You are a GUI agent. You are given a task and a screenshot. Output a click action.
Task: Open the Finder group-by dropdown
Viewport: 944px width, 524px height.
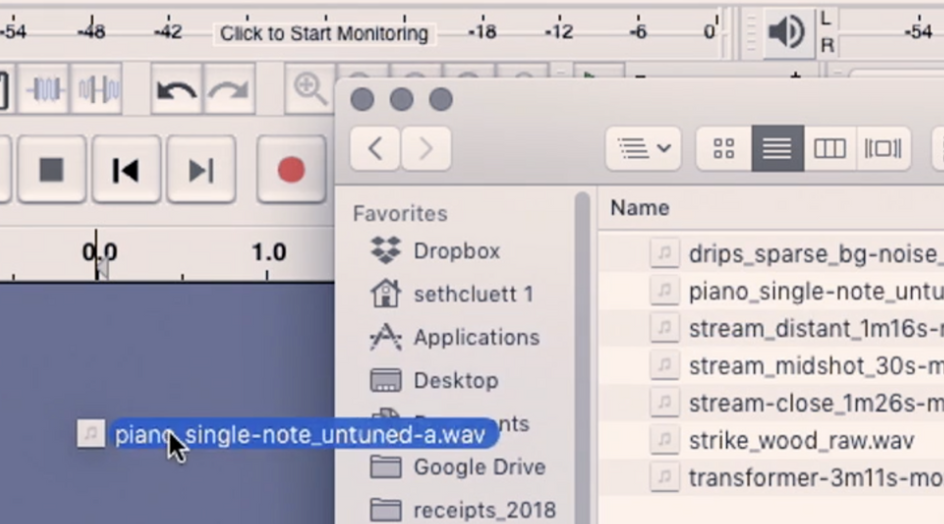pyautogui.click(x=643, y=148)
